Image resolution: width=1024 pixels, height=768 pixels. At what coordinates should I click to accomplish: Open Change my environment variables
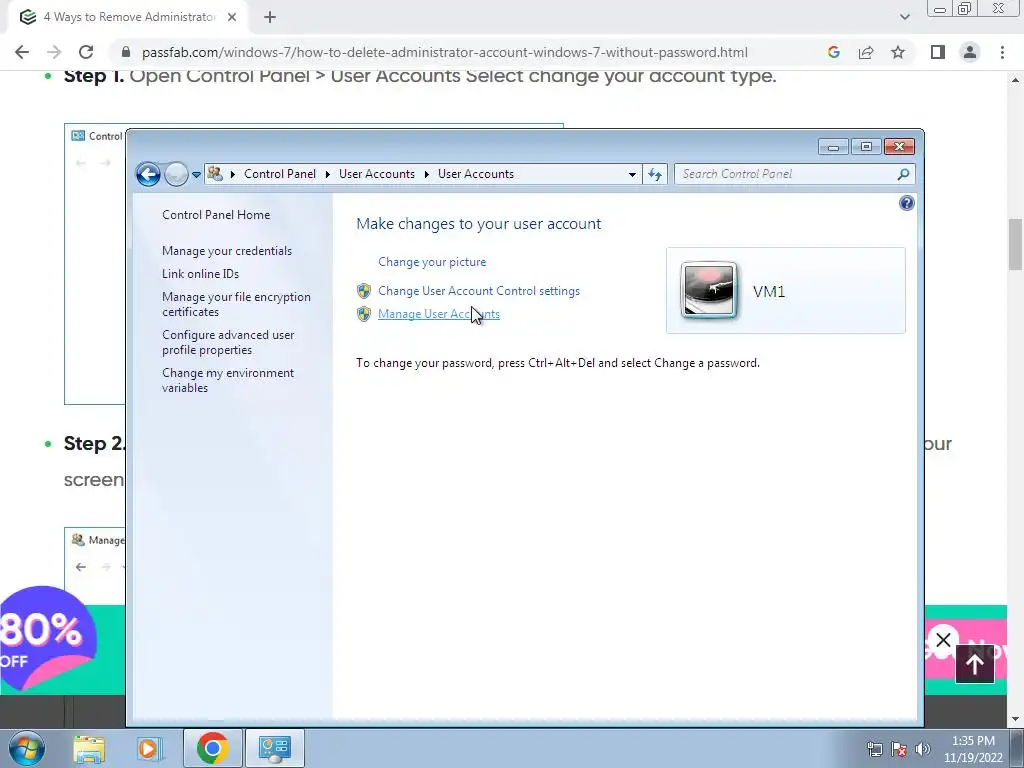point(228,380)
